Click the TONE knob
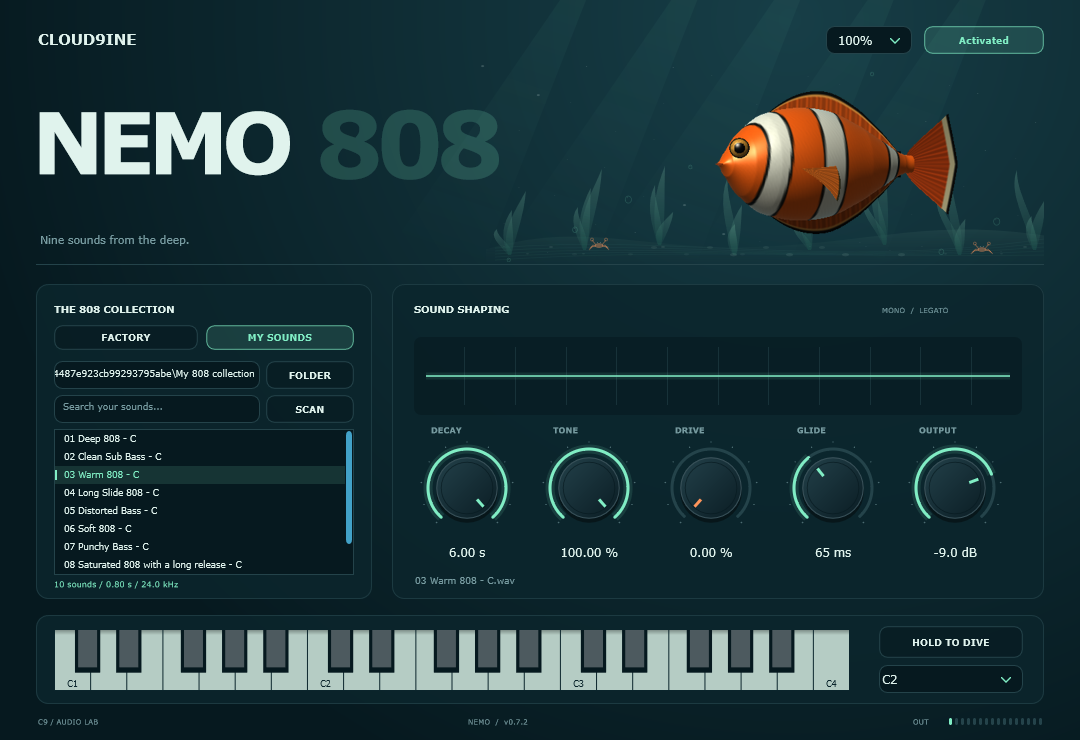Screen dimensions: 1080x740 [x=589, y=487]
